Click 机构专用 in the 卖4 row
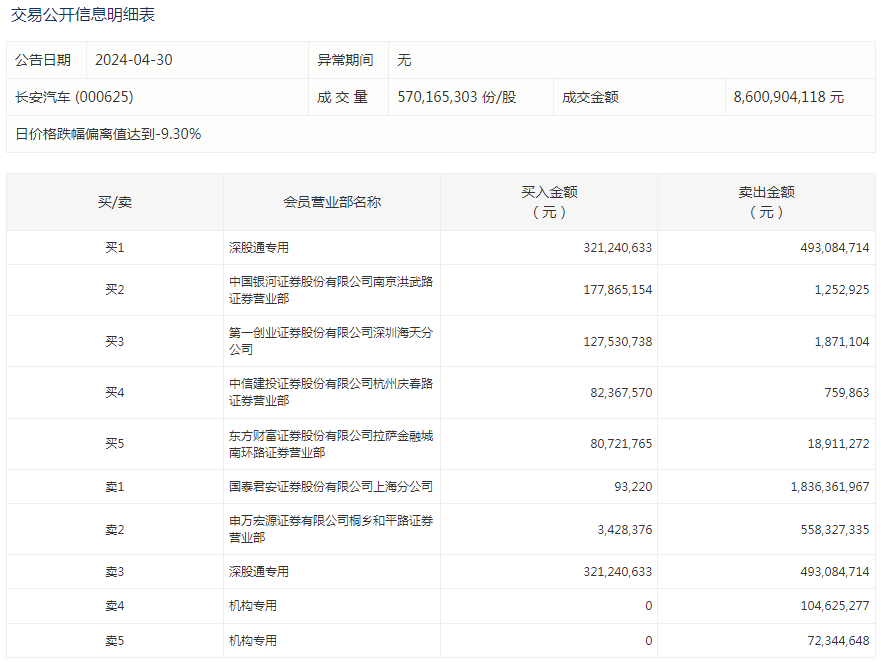The image size is (881, 668). [253, 606]
